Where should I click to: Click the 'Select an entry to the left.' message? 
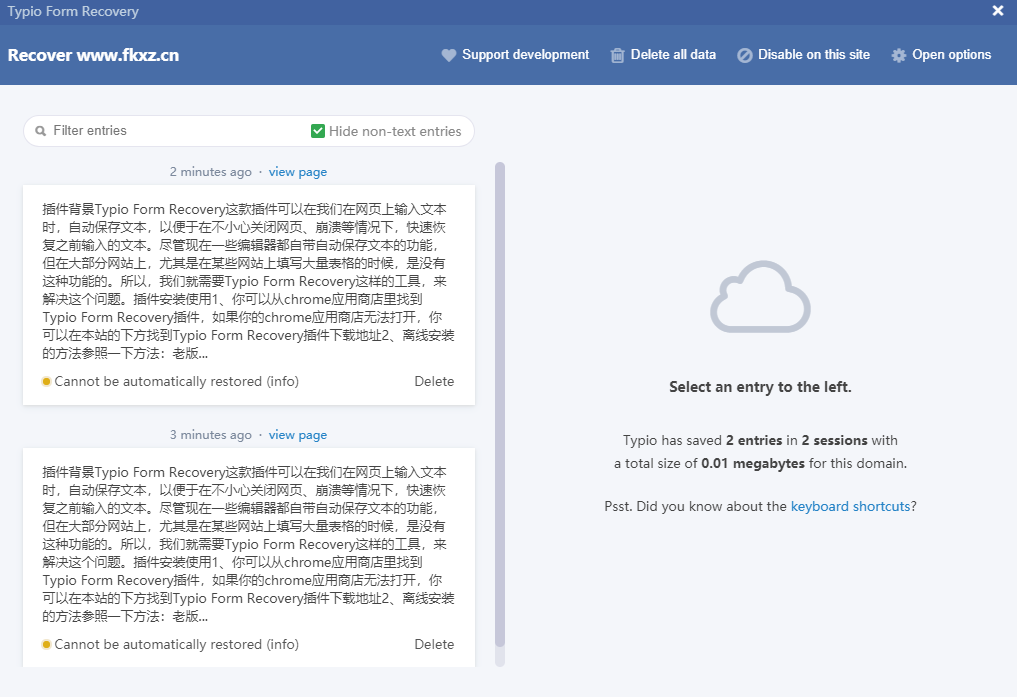[x=760, y=387]
